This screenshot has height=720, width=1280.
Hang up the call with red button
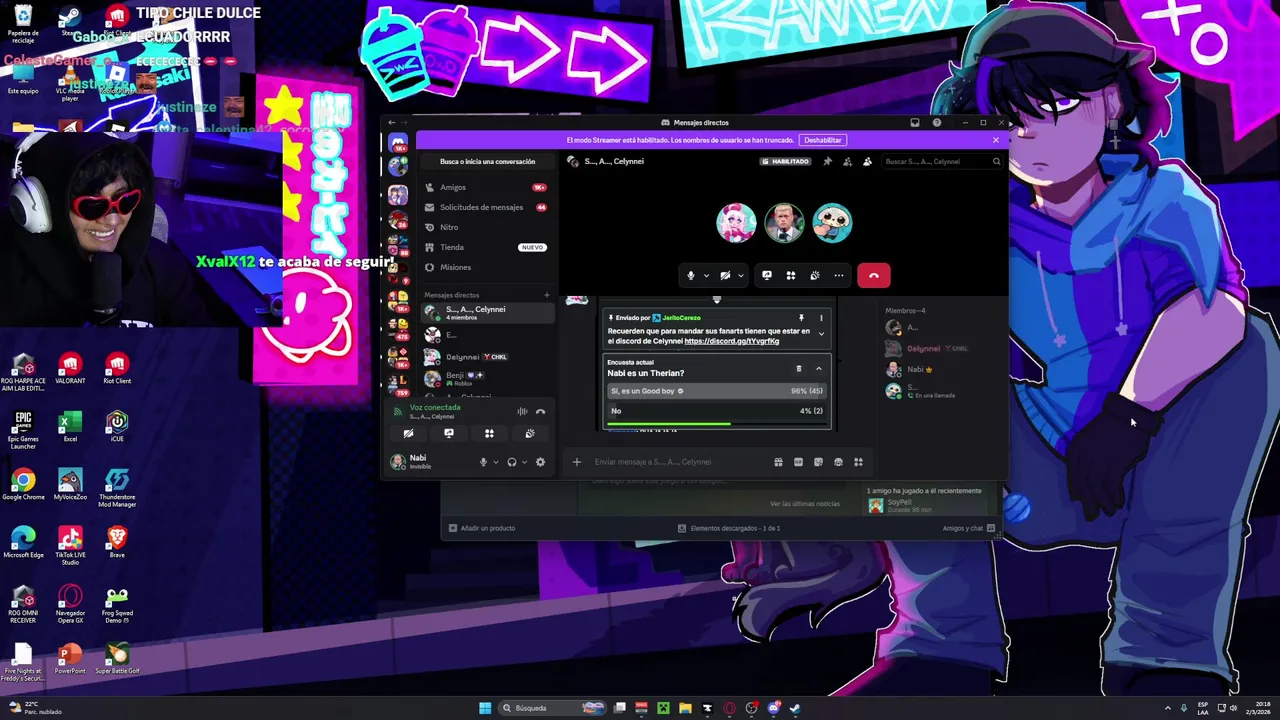tap(874, 276)
